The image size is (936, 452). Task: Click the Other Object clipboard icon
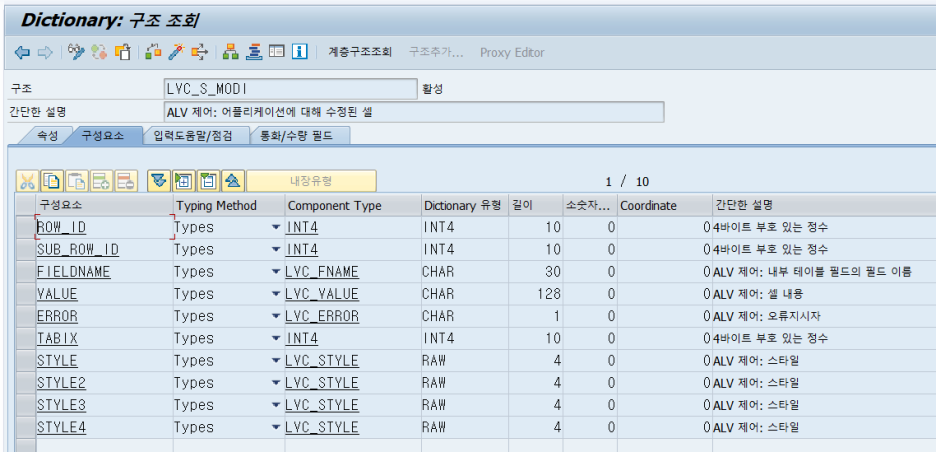coord(122,52)
